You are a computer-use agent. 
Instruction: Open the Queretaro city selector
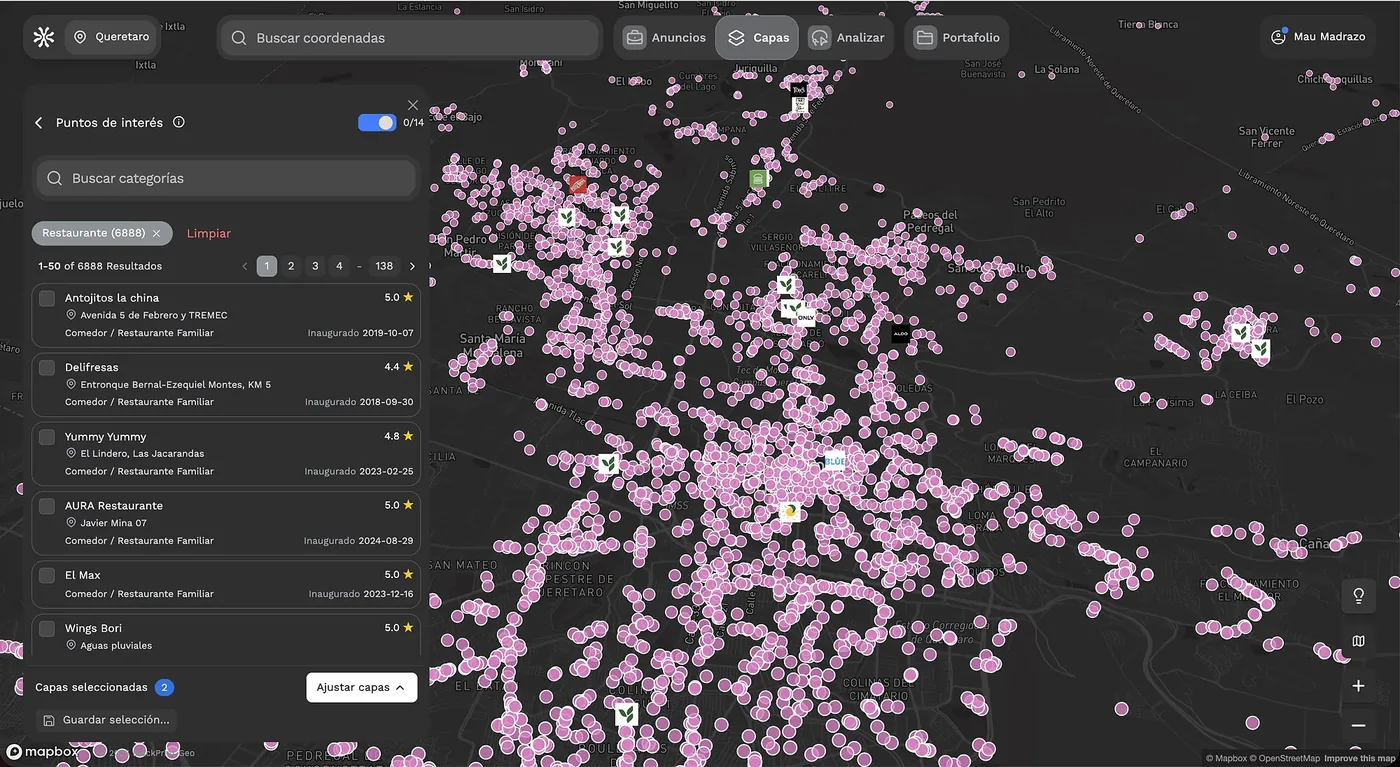pyautogui.click(x=111, y=37)
